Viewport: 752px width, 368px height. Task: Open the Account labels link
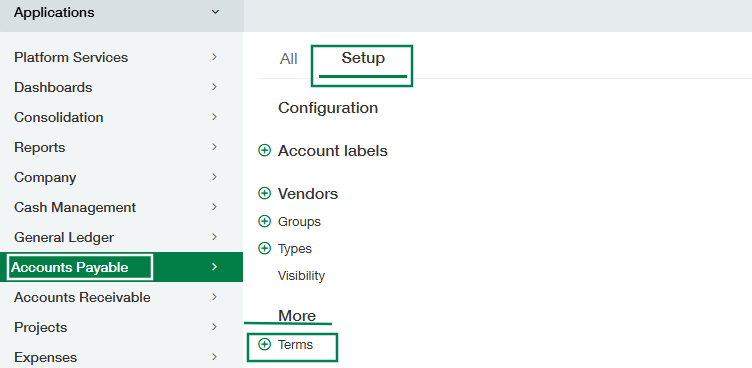[x=333, y=151]
